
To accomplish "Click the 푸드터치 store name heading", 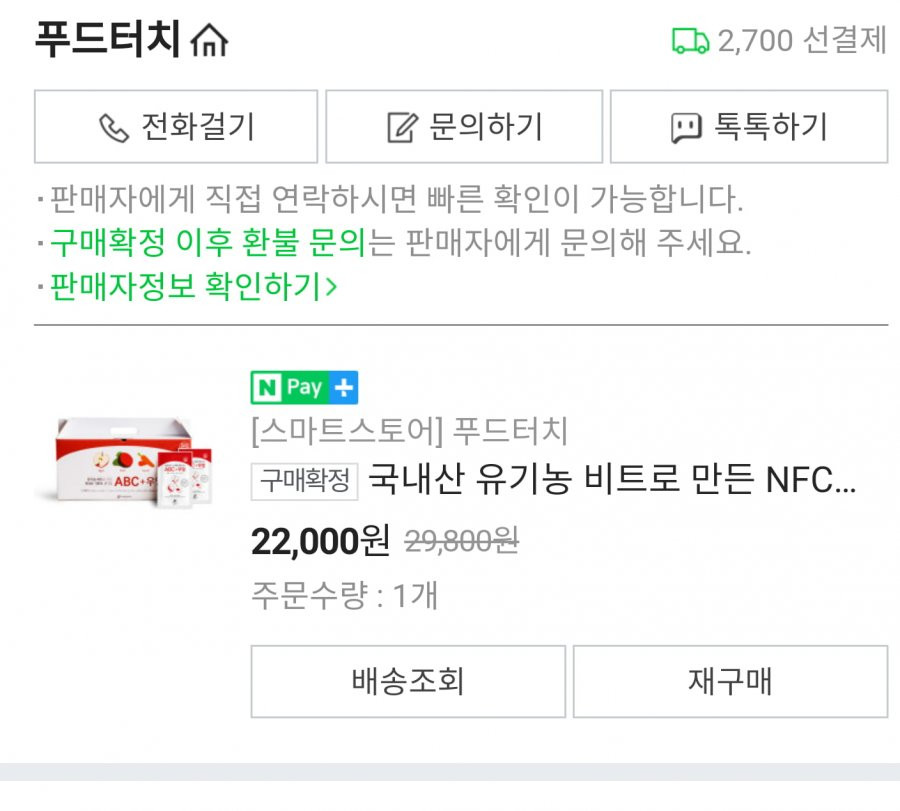I will point(108,40).
